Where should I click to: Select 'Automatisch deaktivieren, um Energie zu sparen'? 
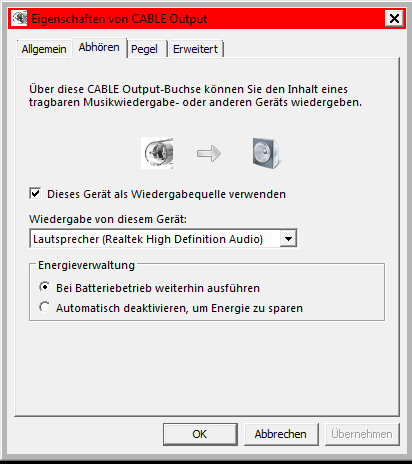(x=45, y=307)
